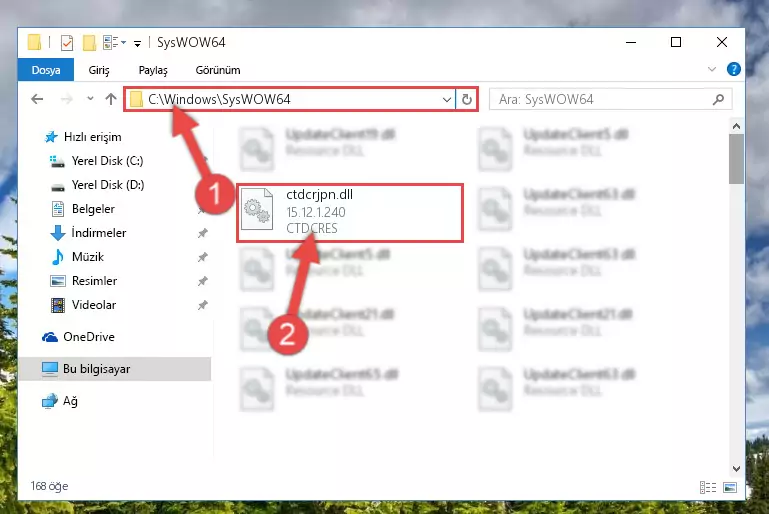Go up one folder level
The height and width of the screenshot is (514, 769).
[111, 99]
